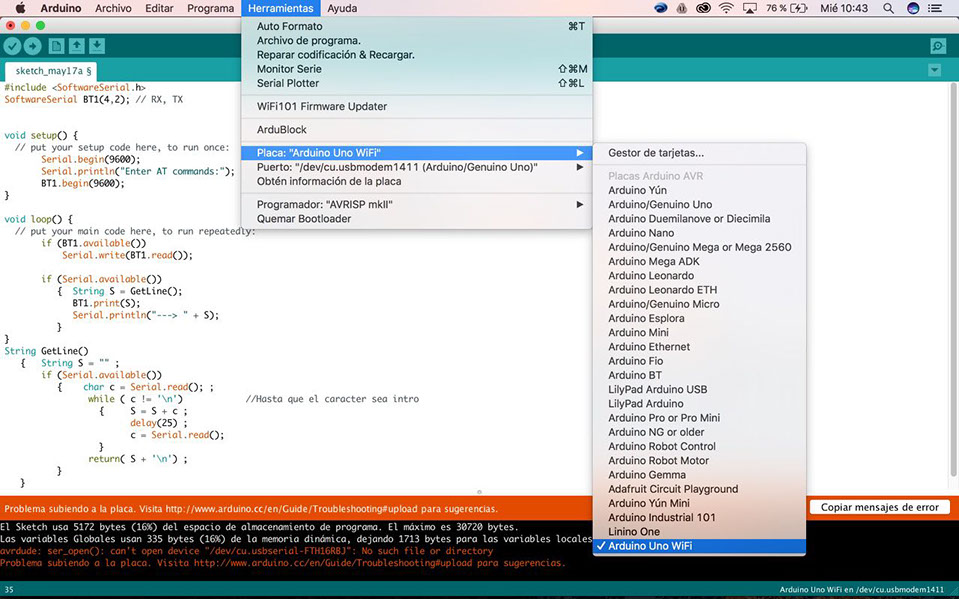Select Linino One board

pos(699,532)
